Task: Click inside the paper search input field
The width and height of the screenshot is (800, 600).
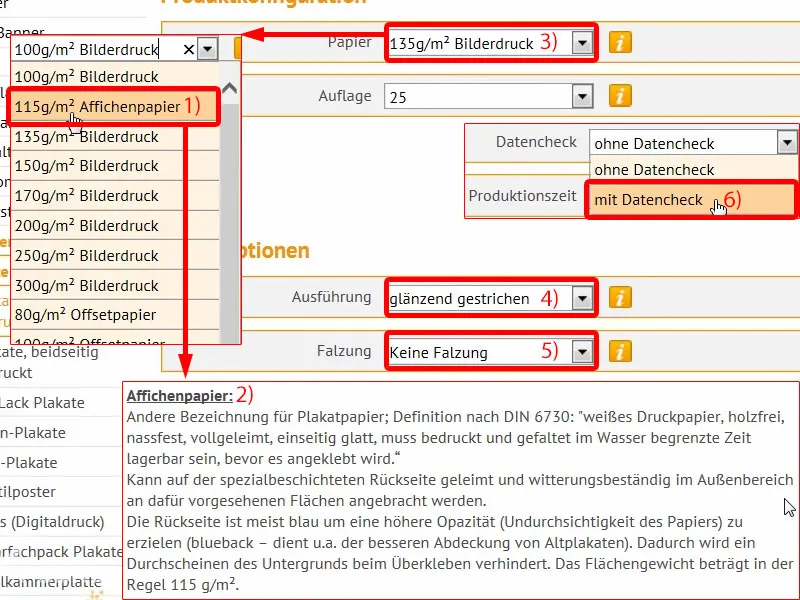Action: 97,49
